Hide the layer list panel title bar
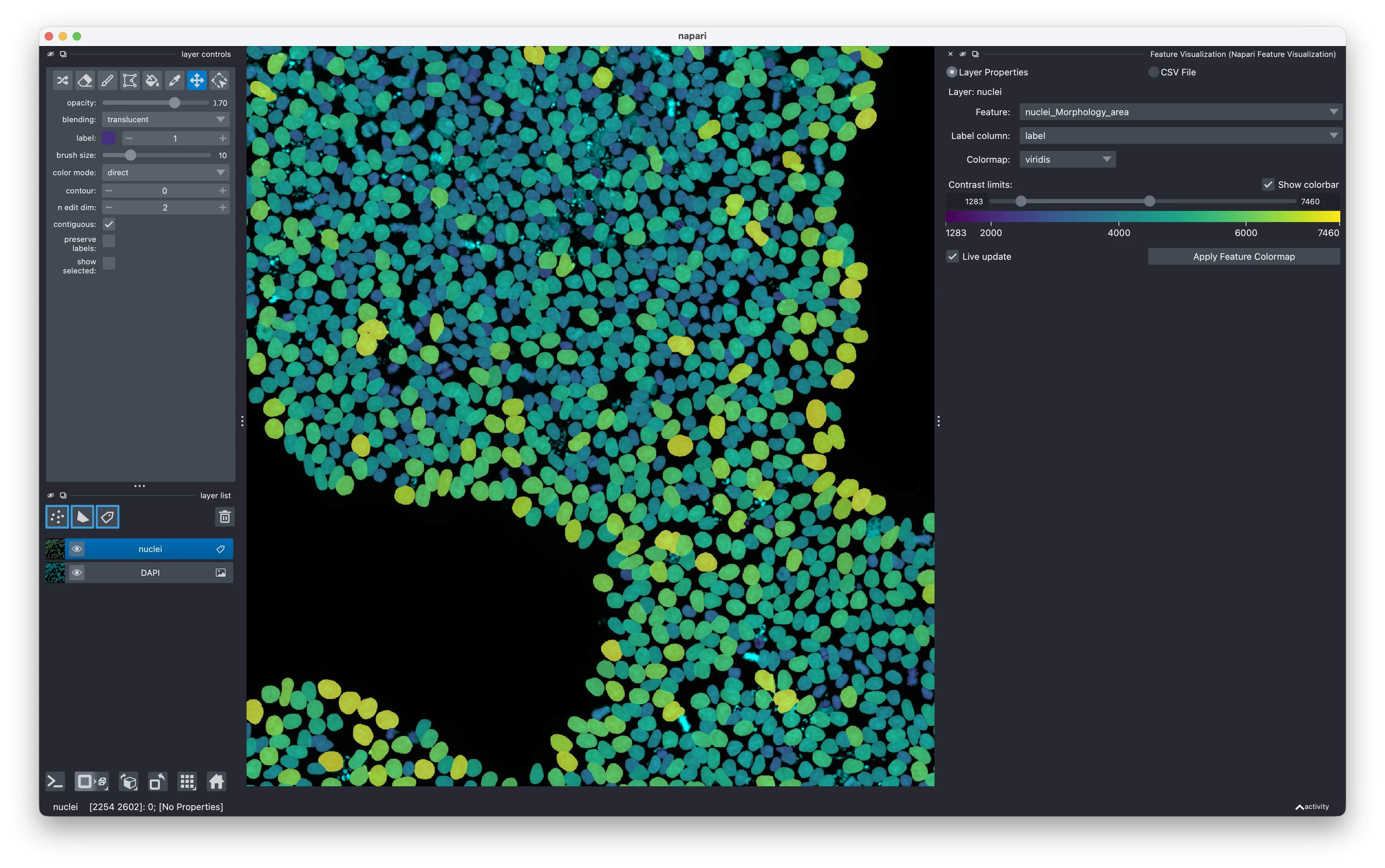1385x868 pixels. tap(51, 495)
